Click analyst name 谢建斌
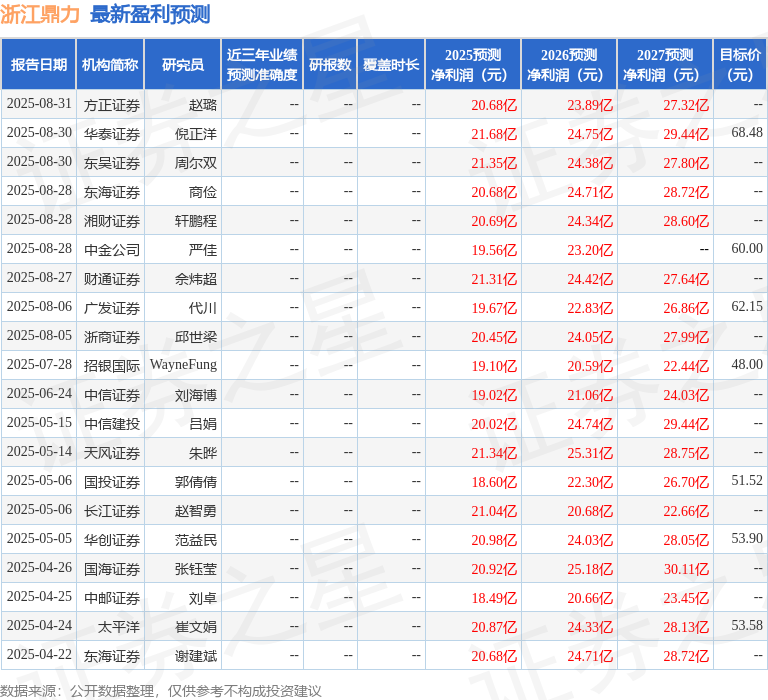 click(196, 655)
